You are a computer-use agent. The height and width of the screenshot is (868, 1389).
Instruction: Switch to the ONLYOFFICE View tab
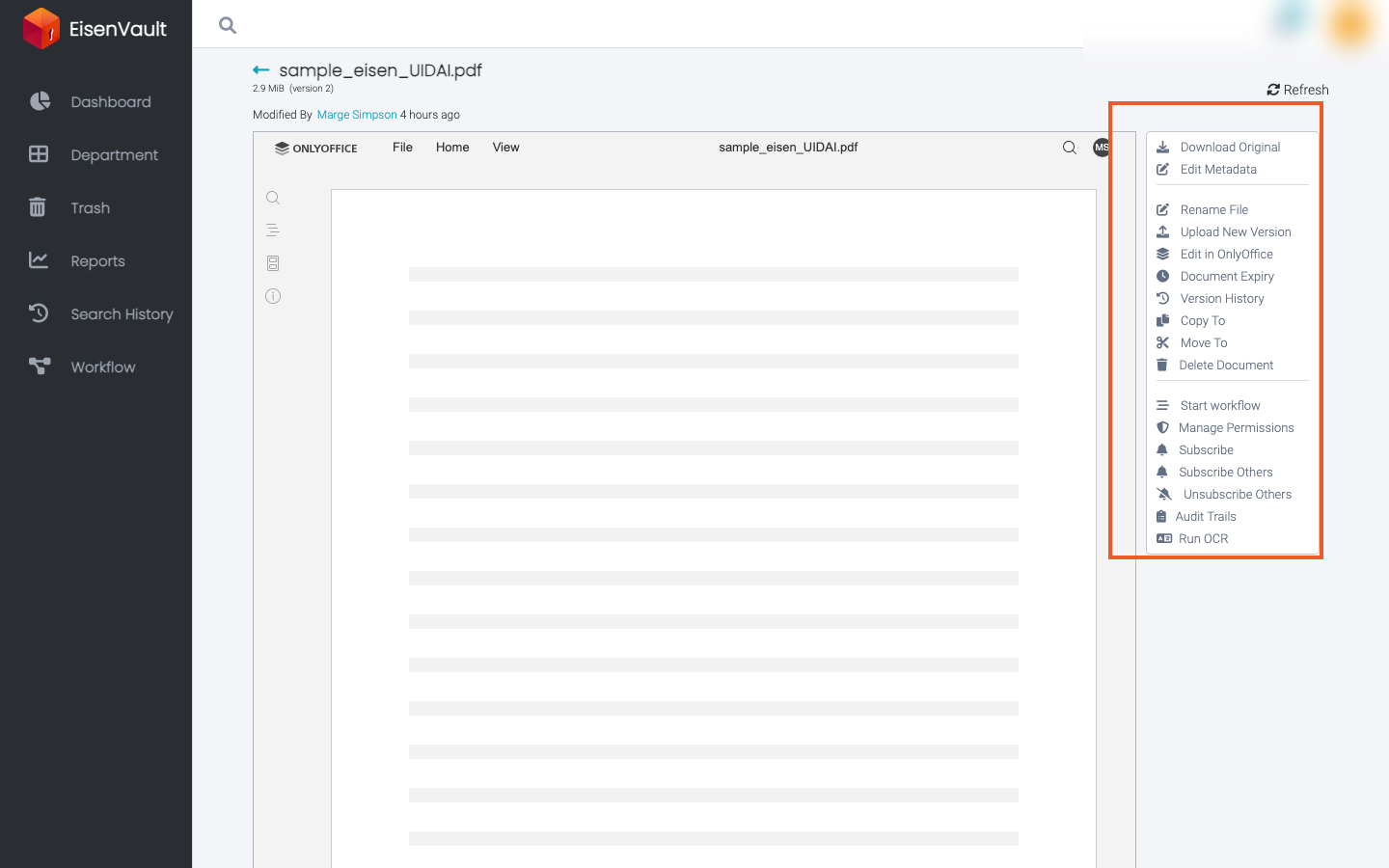[505, 148]
